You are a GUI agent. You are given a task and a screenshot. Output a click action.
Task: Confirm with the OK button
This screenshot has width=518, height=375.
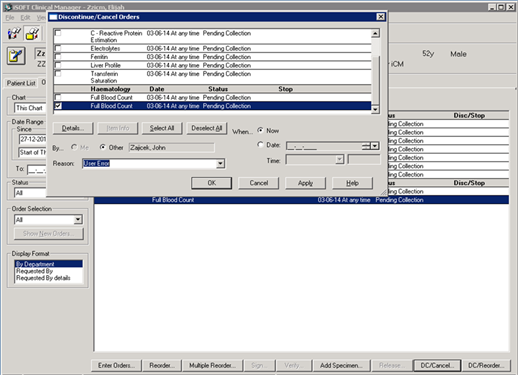(212, 183)
